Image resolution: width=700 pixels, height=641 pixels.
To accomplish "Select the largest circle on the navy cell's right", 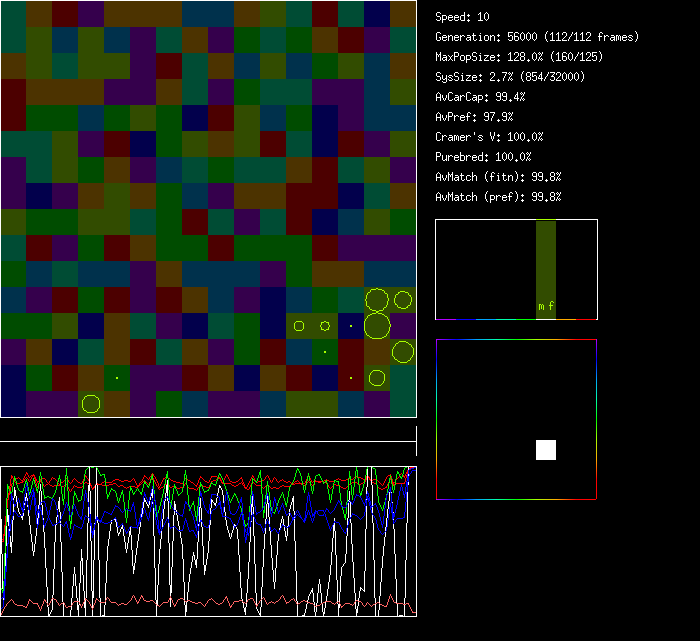I will [377, 326].
